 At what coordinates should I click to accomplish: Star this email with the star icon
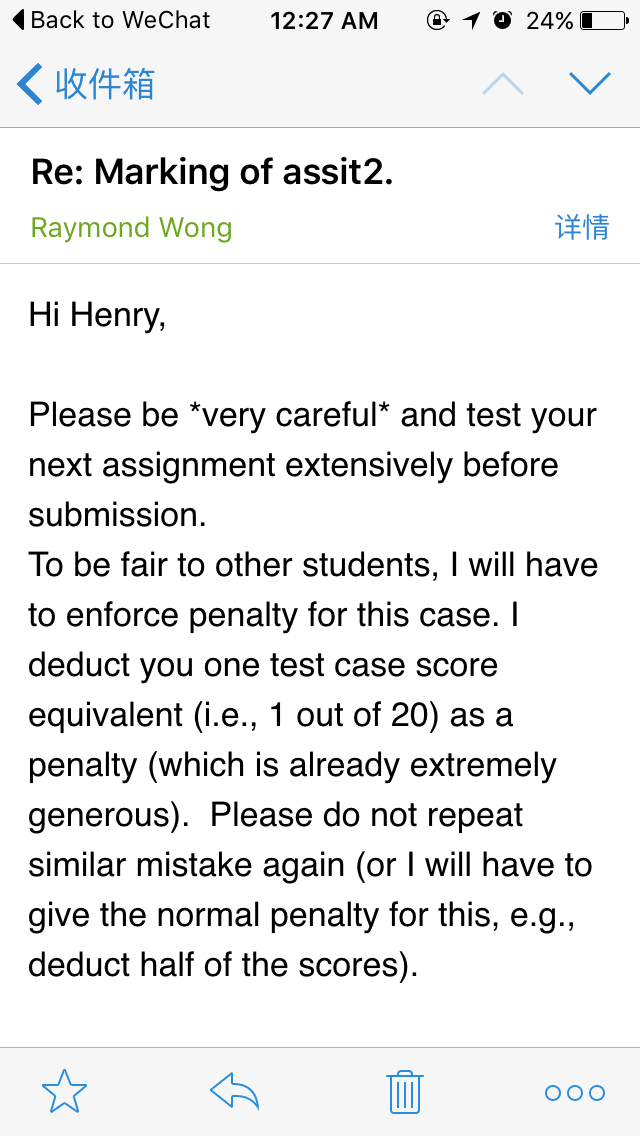pos(65,1092)
